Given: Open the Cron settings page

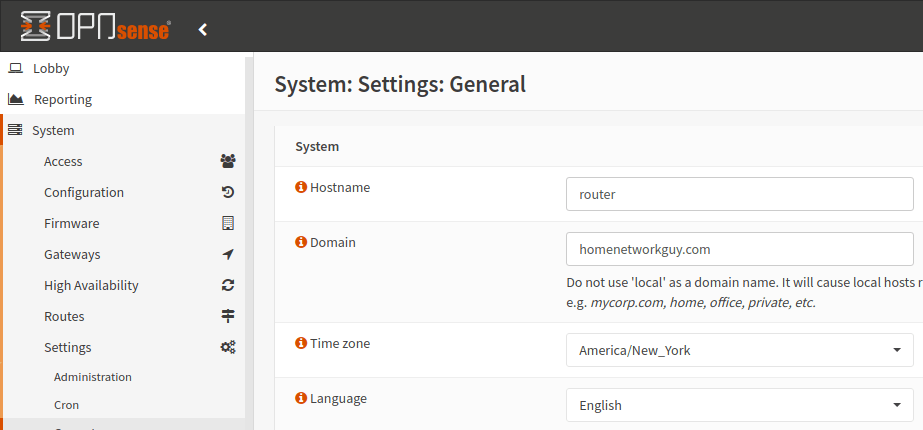Looking at the screenshot, I should [x=66, y=405].
